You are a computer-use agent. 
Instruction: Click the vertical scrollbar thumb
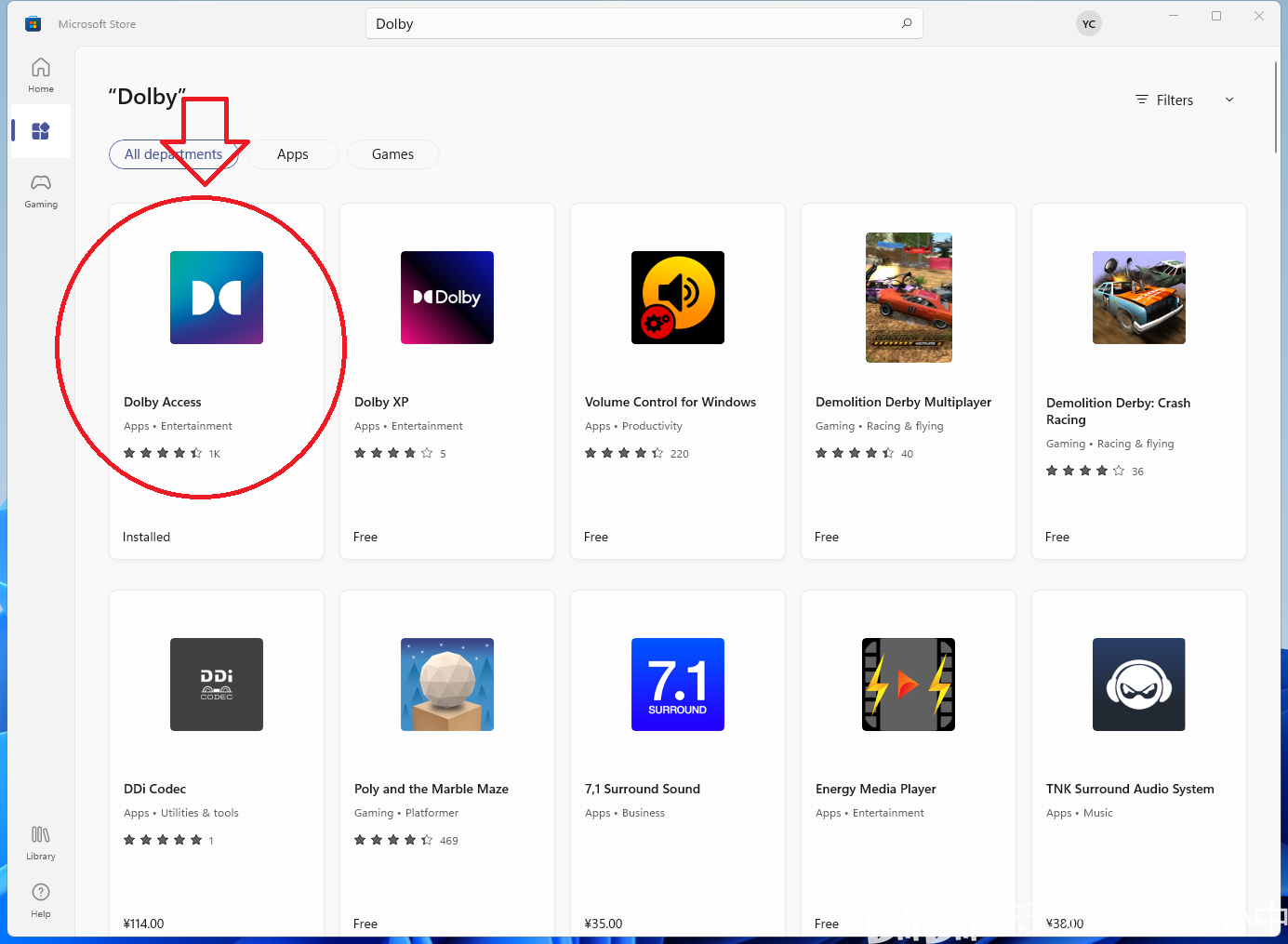point(1276,109)
